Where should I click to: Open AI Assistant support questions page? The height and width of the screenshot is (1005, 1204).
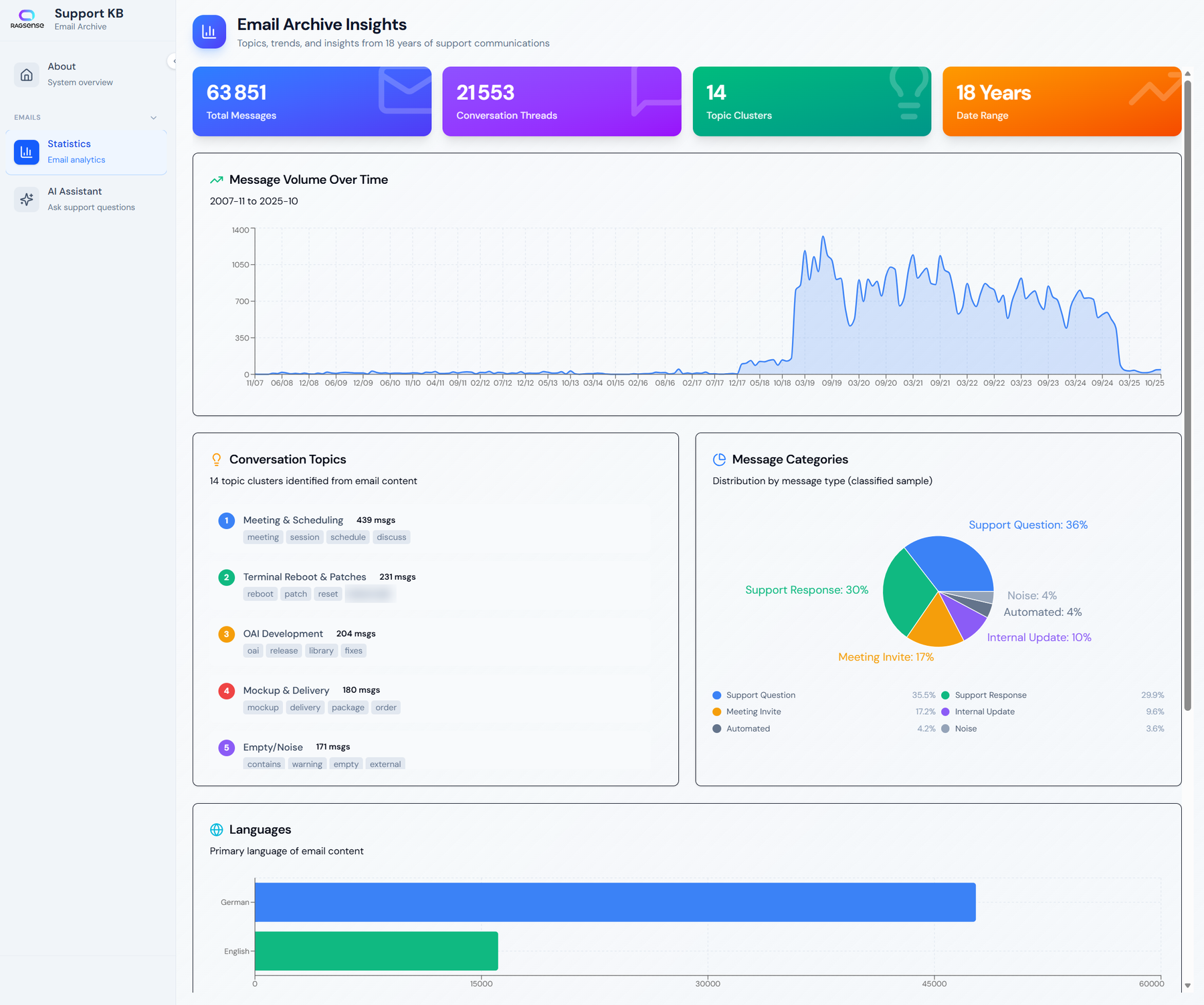coord(86,199)
